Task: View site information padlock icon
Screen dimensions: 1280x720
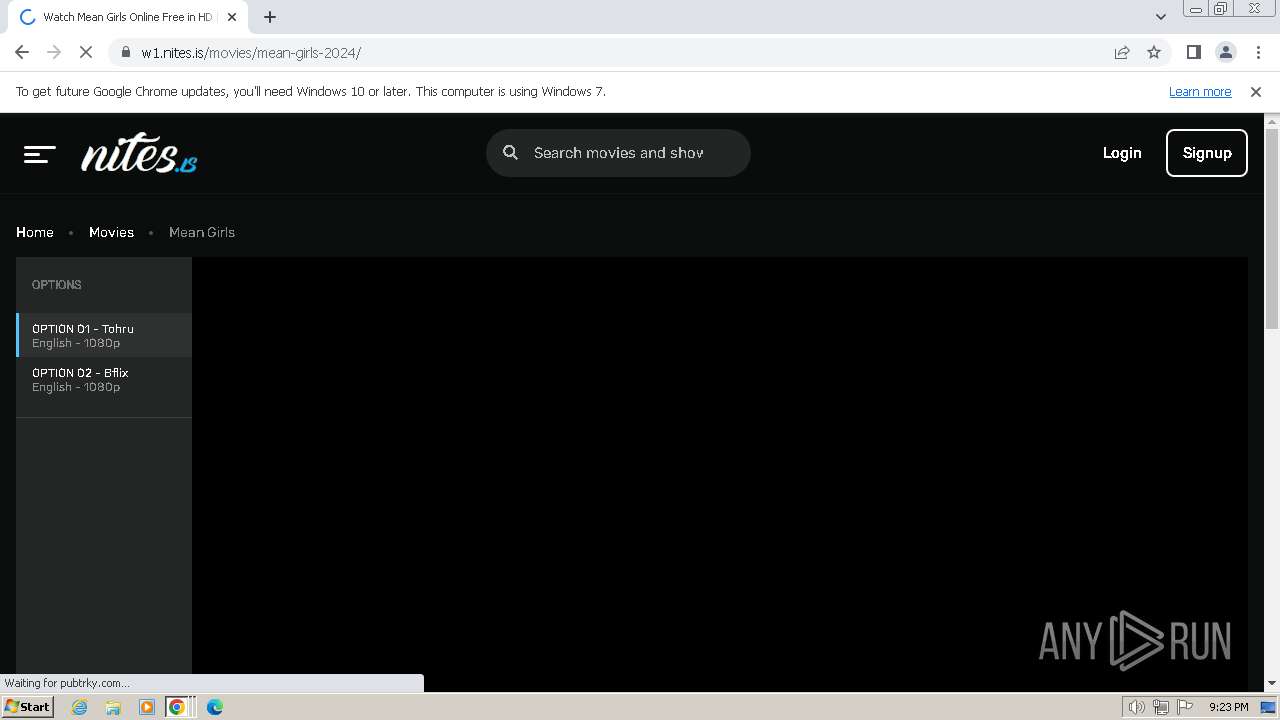Action: [x=125, y=52]
